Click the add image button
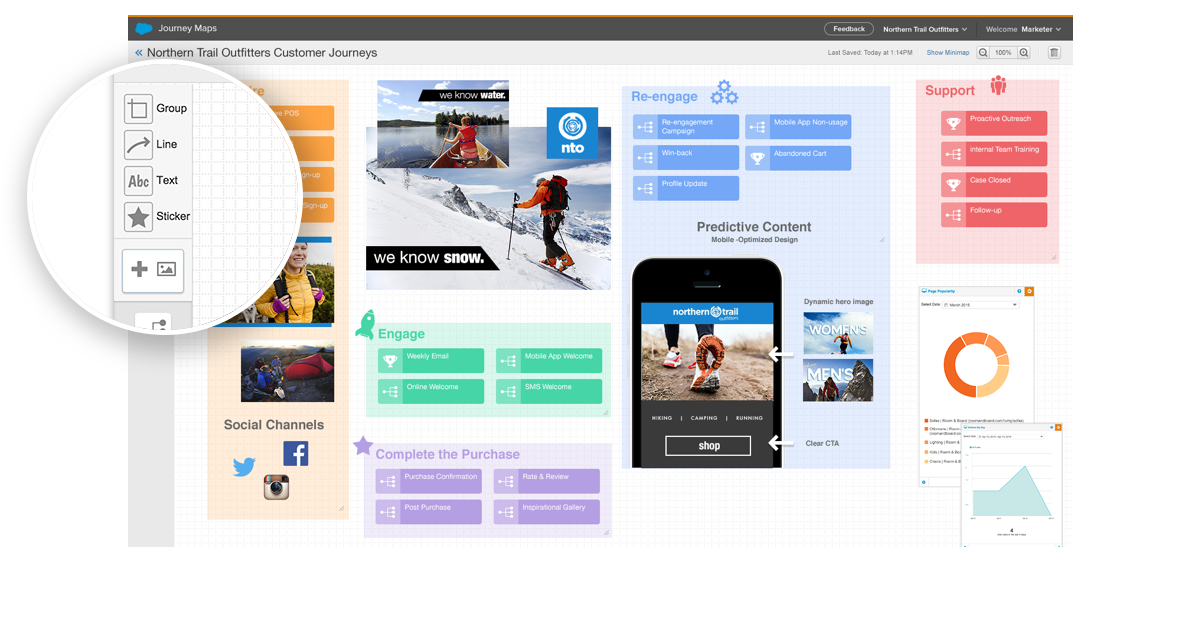Screen dimensions: 1200x640 153,270
